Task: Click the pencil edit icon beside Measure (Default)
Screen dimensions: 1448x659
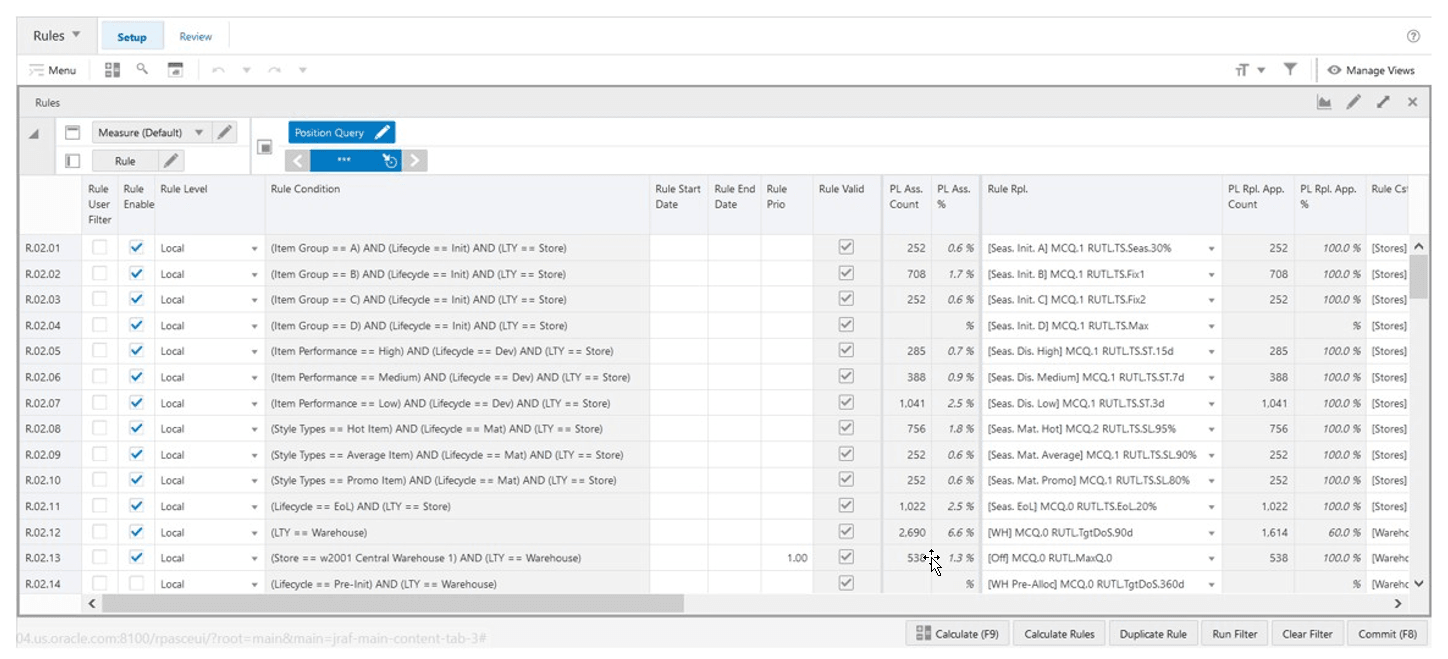Action: 225,132
